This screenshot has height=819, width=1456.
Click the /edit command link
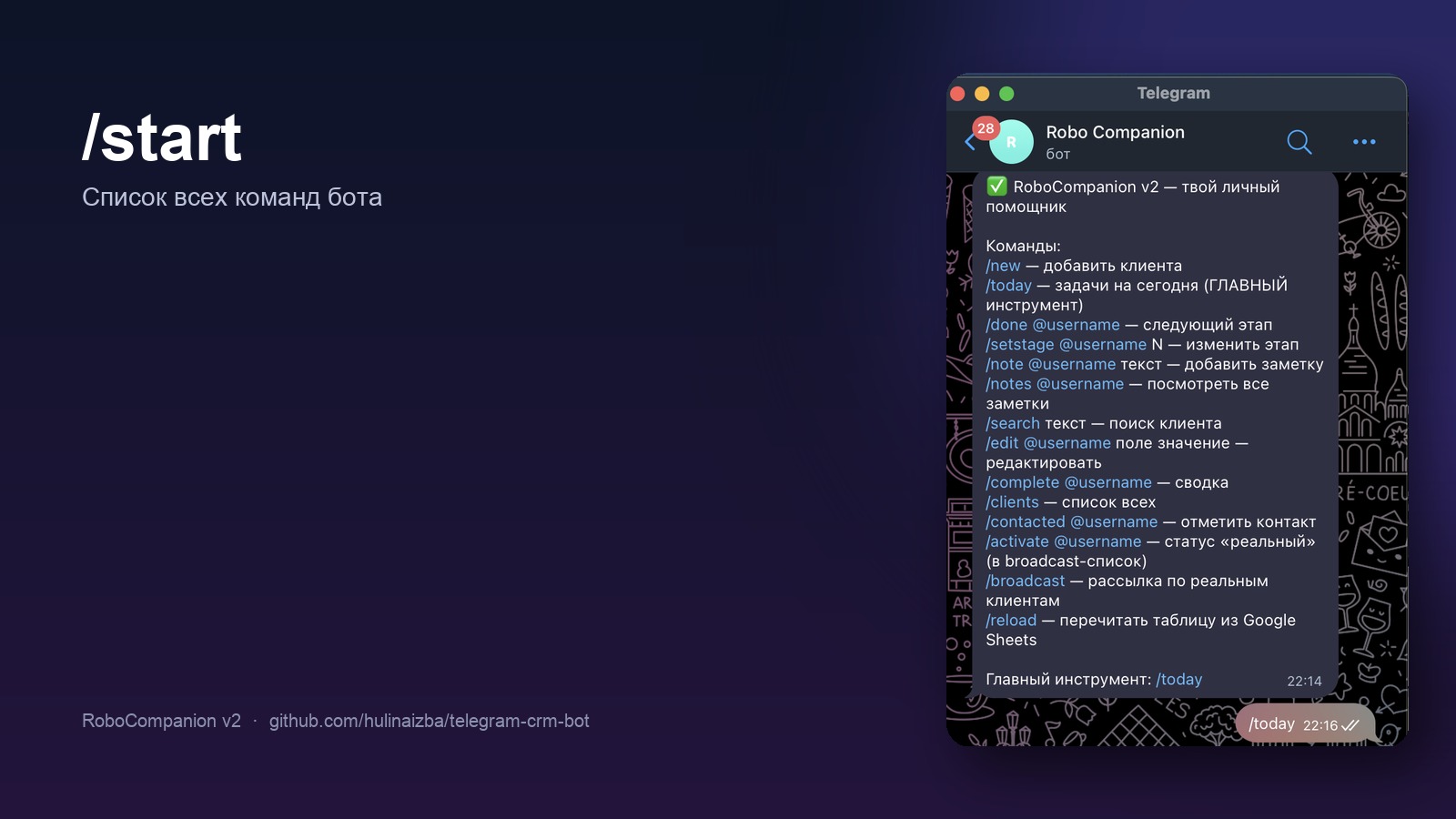click(x=1002, y=443)
